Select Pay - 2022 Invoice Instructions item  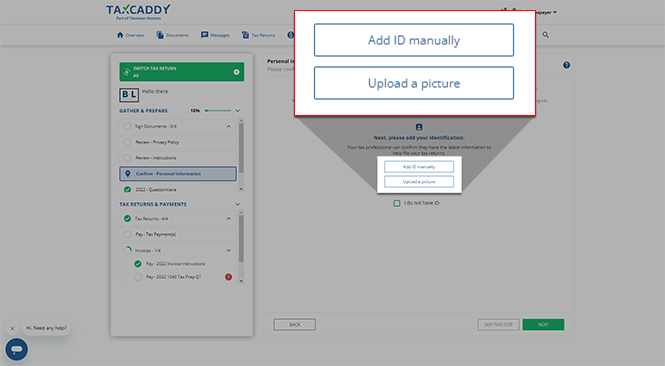tap(175, 264)
